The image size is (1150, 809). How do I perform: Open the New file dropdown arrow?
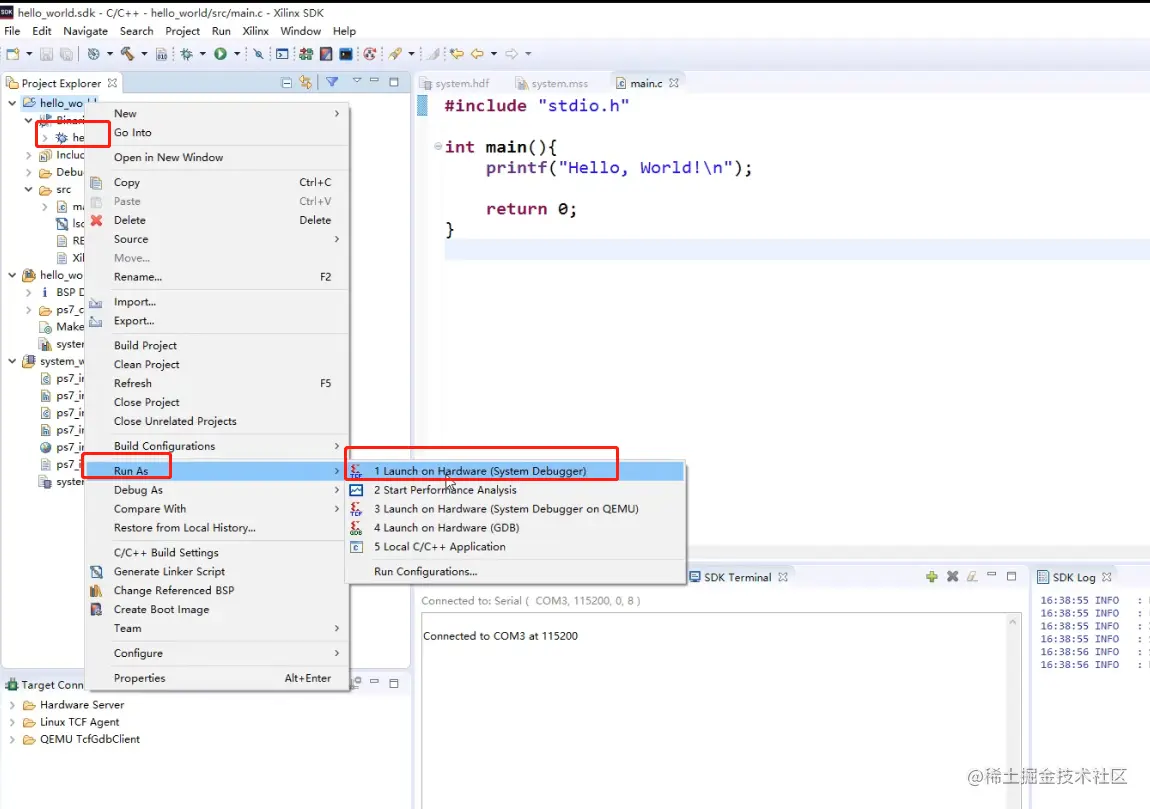(29, 54)
